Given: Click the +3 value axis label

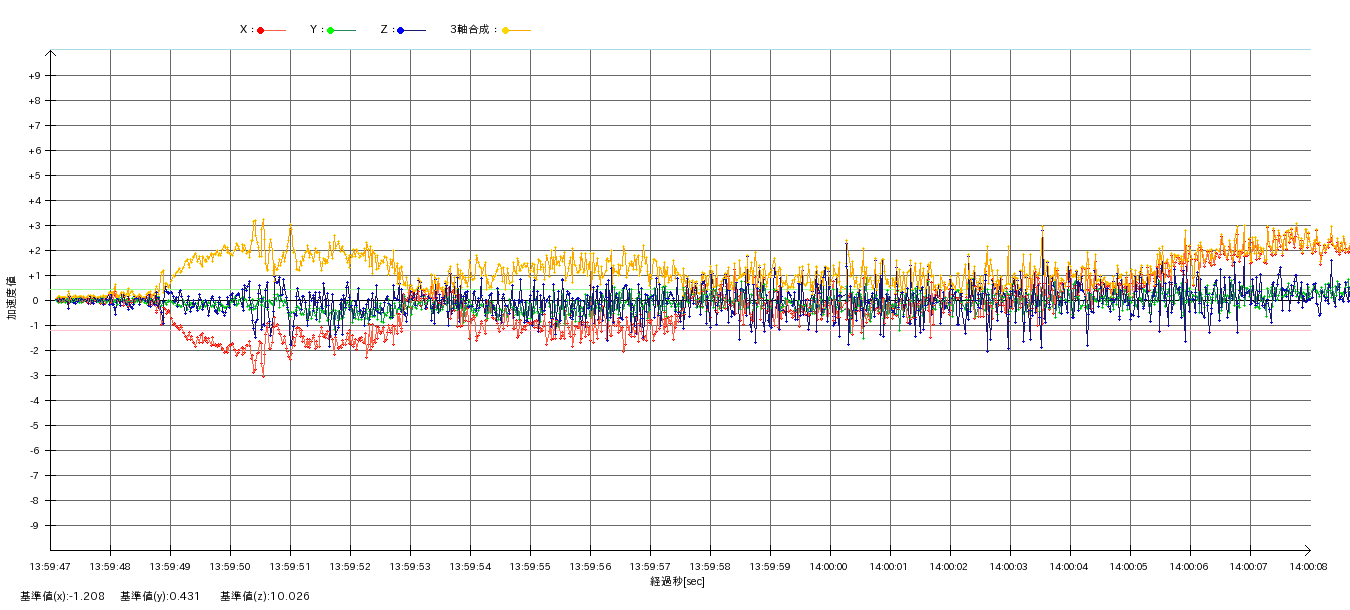Looking at the screenshot, I should 34,226.
